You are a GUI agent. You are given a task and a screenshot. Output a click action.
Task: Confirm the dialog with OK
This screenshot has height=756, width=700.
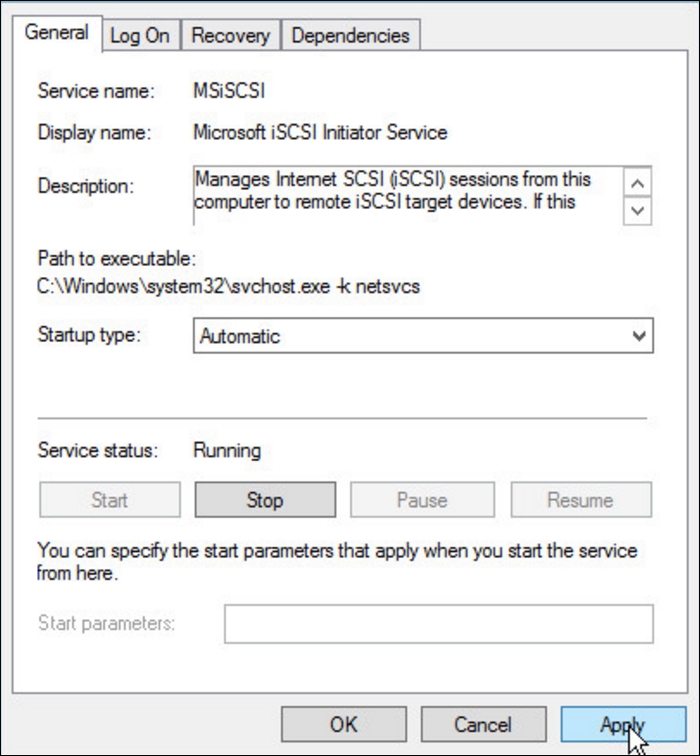(x=344, y=723)
